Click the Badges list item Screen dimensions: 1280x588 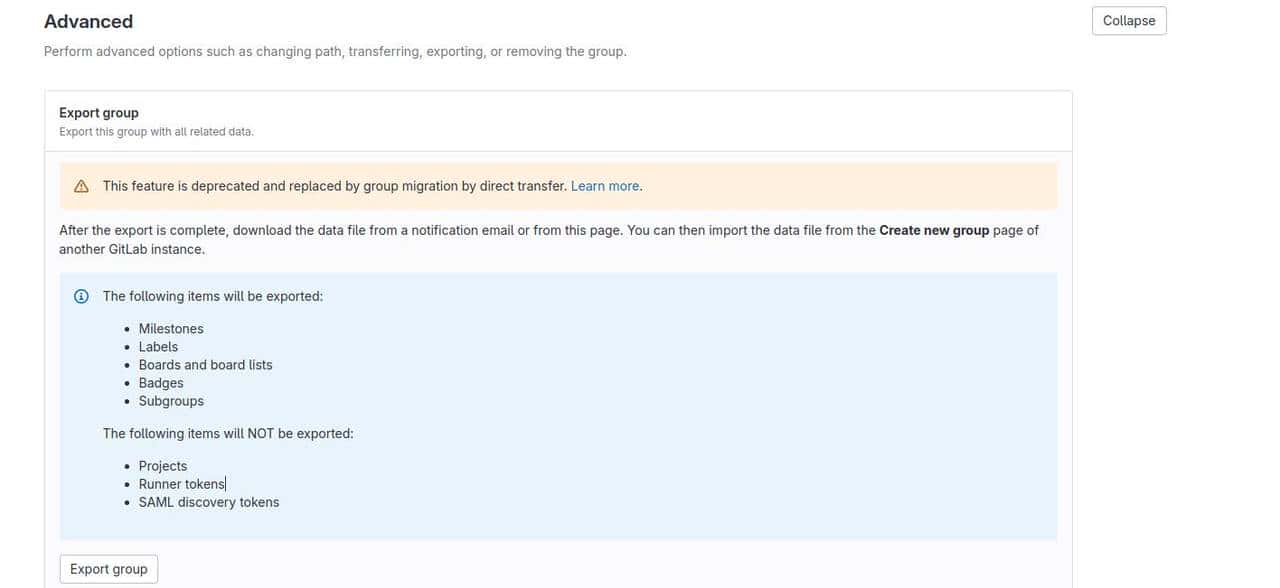pyautogui.click(x=161, y=383)
